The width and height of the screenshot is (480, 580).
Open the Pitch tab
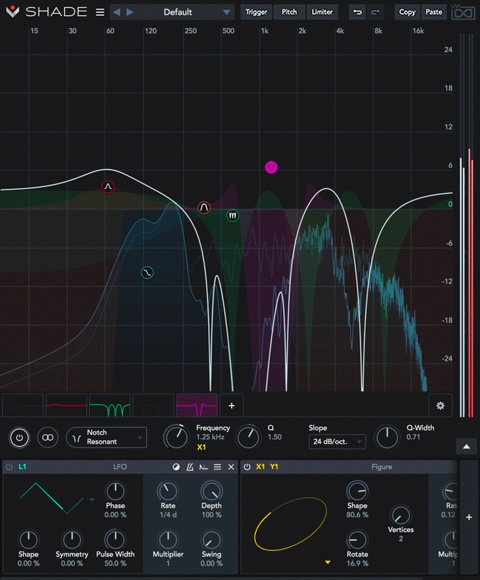(x=289, y=12)
